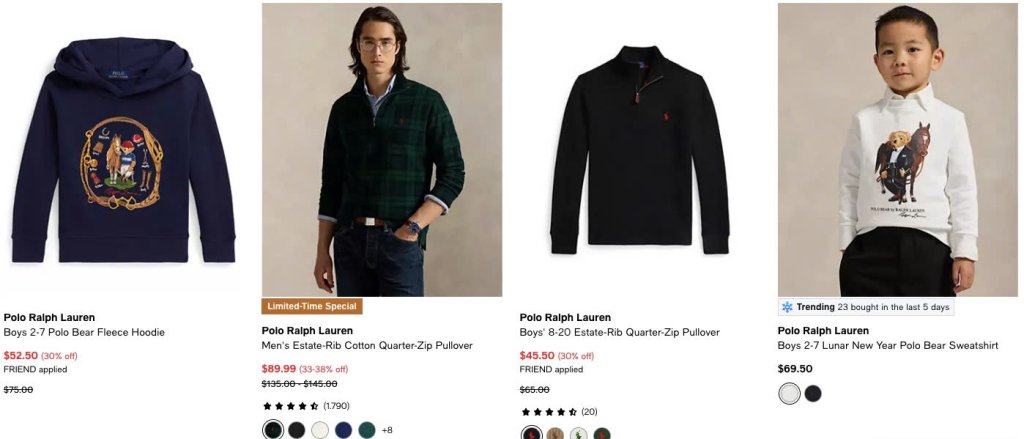Open Boys 2-7 Lunar New Year Polo Bear Sweatshirt
This screenshot has width=1024, height=439.
(x=888, y=345)
